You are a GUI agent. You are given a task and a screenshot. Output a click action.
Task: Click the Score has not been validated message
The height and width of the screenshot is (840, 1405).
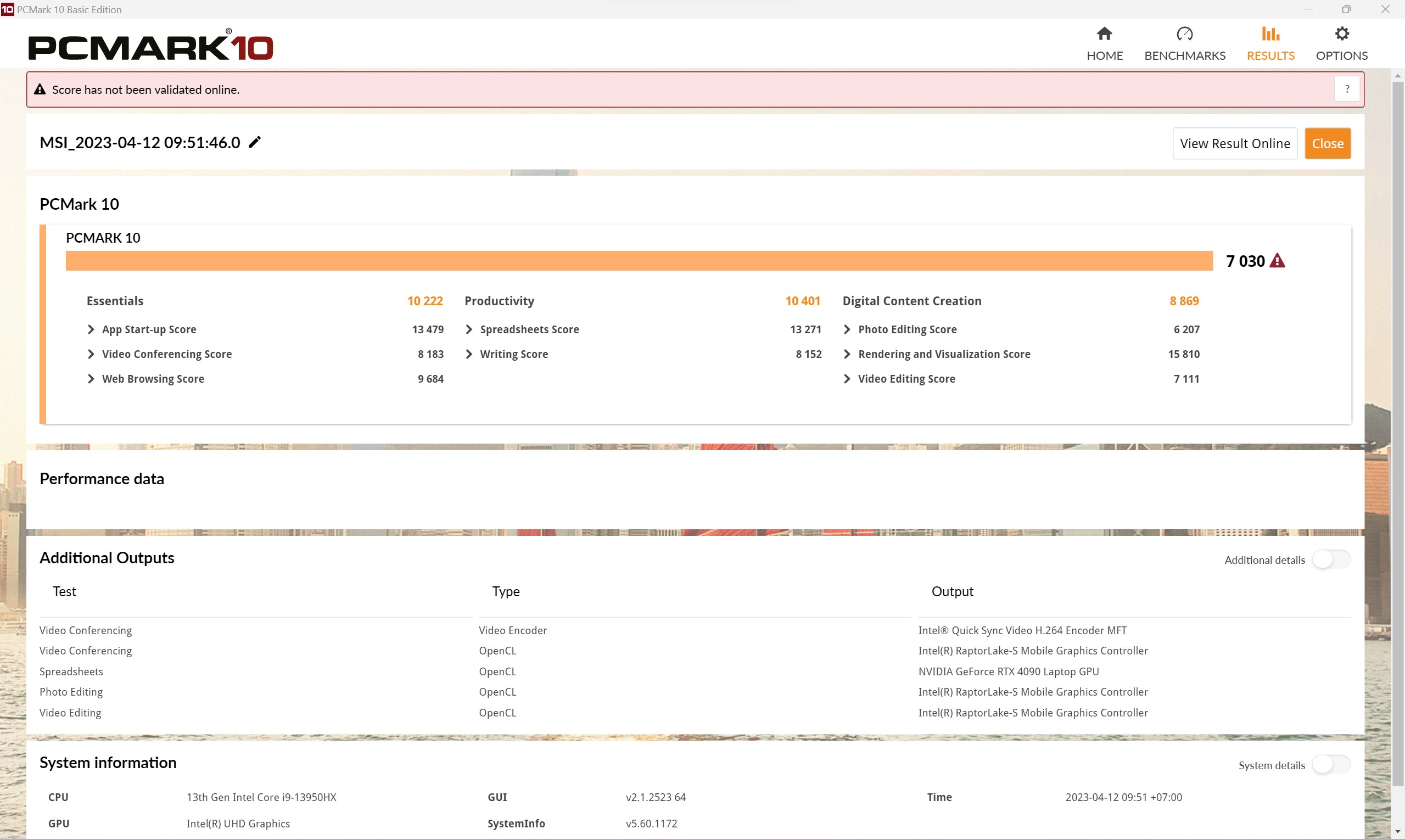[x=146, y=89]
